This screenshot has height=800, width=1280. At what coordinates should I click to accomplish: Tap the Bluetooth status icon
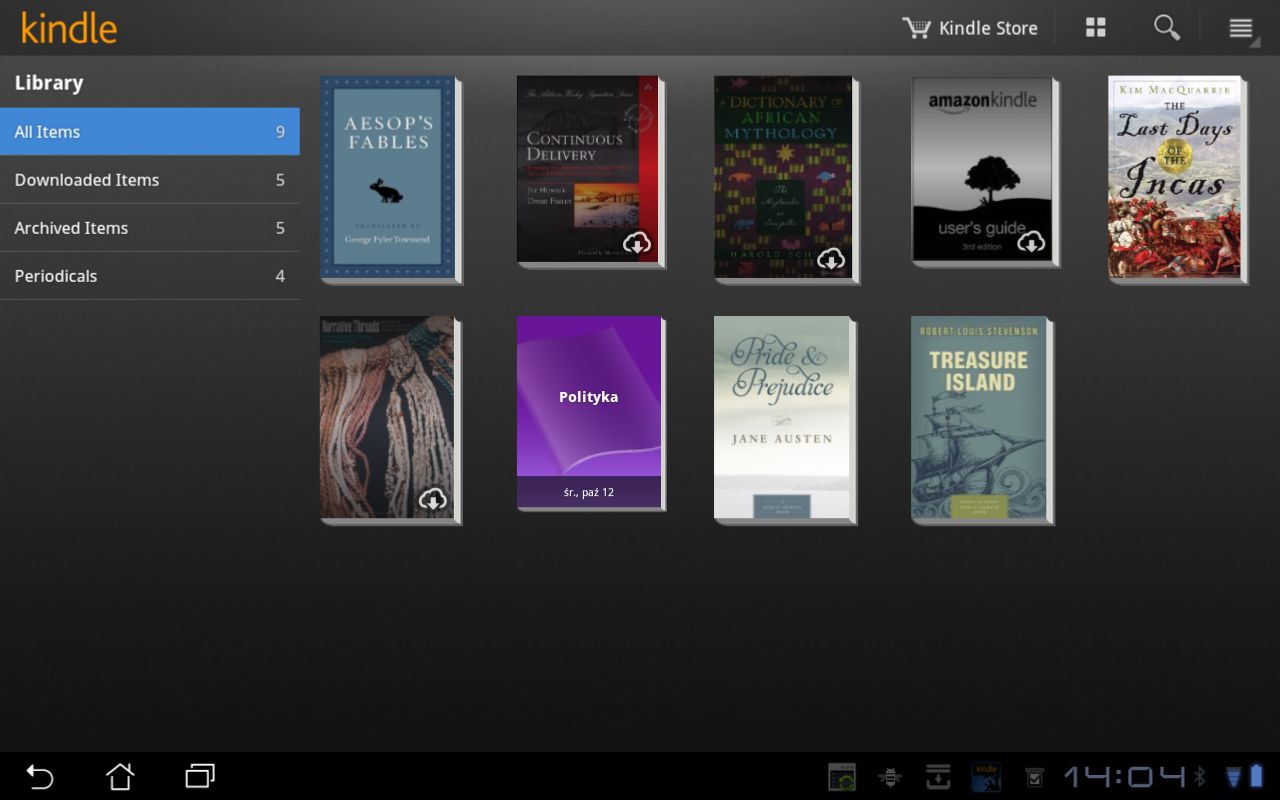click(1201, 776)
